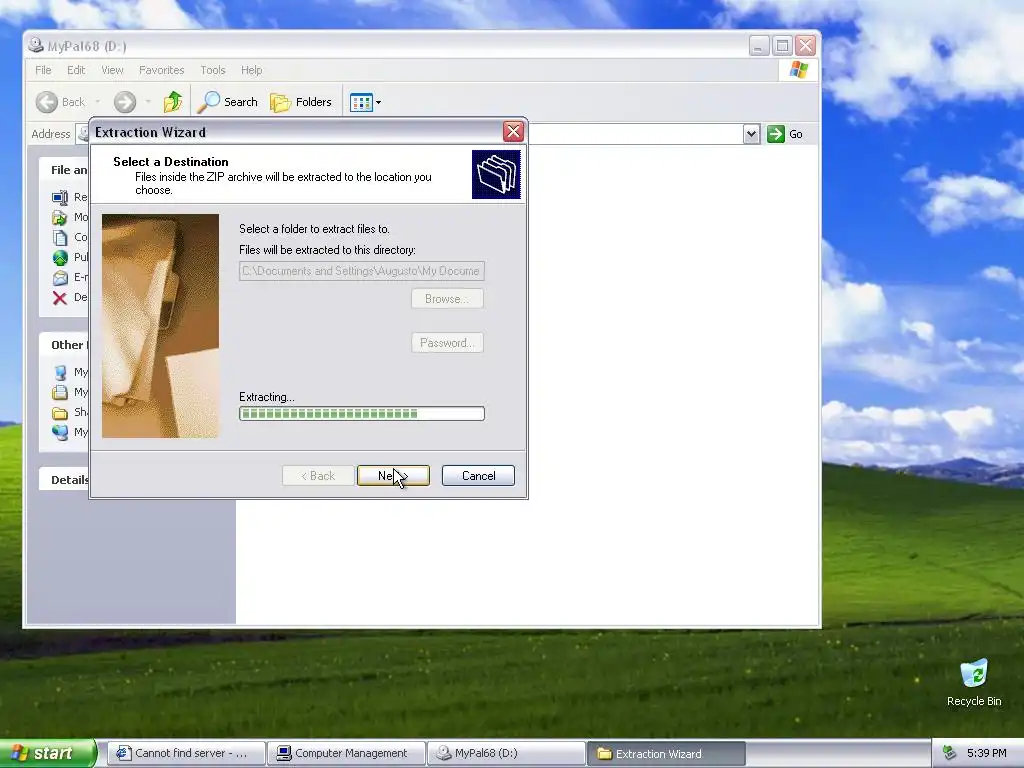The width and height of the screenshot is (1024, 768).
Task: Open the Tools menu
Action: pos(212,70)
